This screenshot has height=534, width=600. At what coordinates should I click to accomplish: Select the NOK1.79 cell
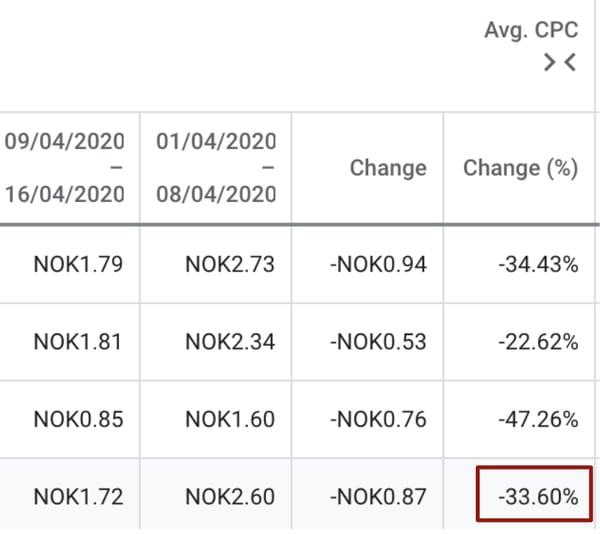(x=78, y=264)
